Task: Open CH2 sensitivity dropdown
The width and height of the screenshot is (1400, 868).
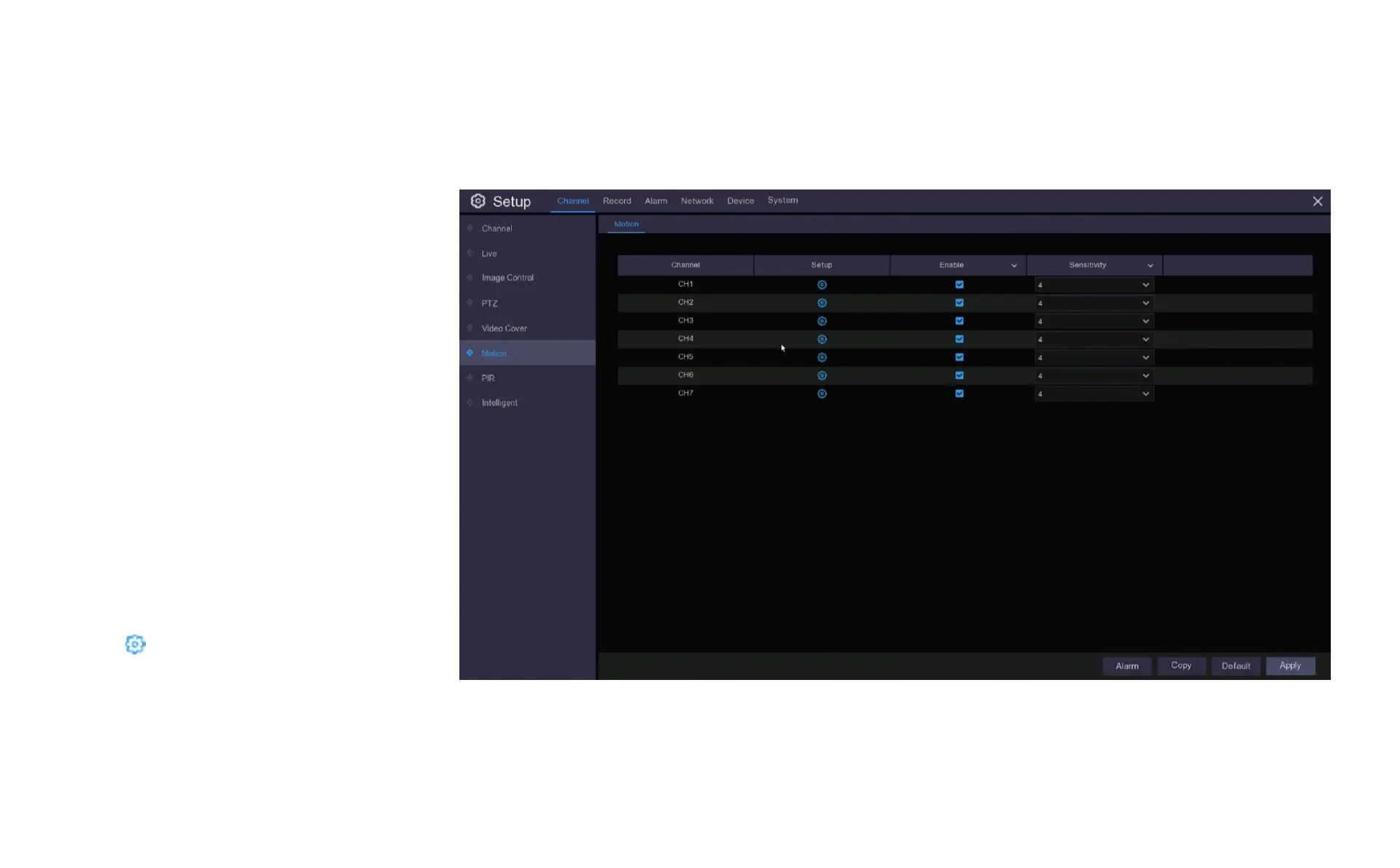Action: [1094, 303]
